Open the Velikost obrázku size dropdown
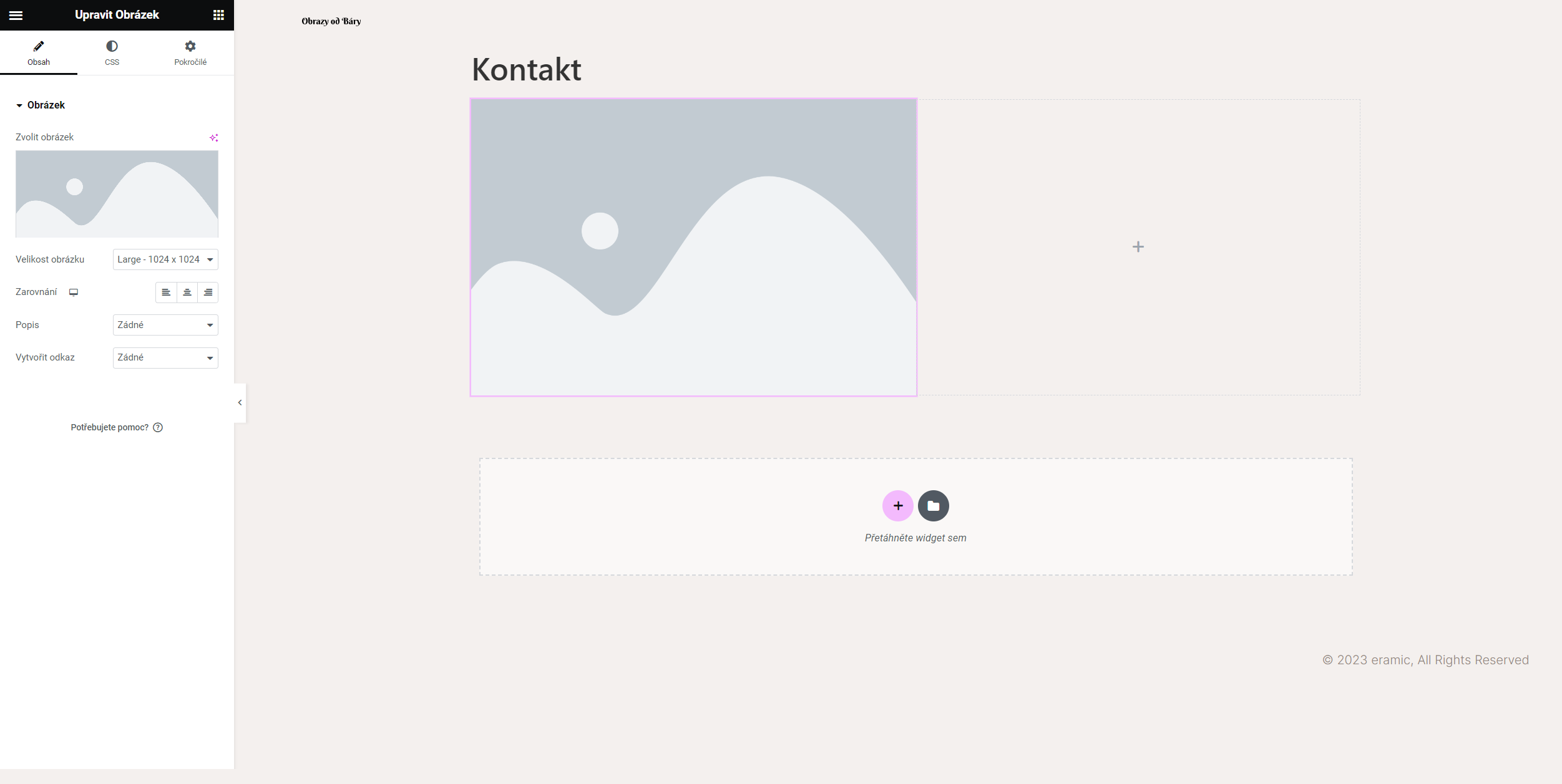 click(165, 259)
